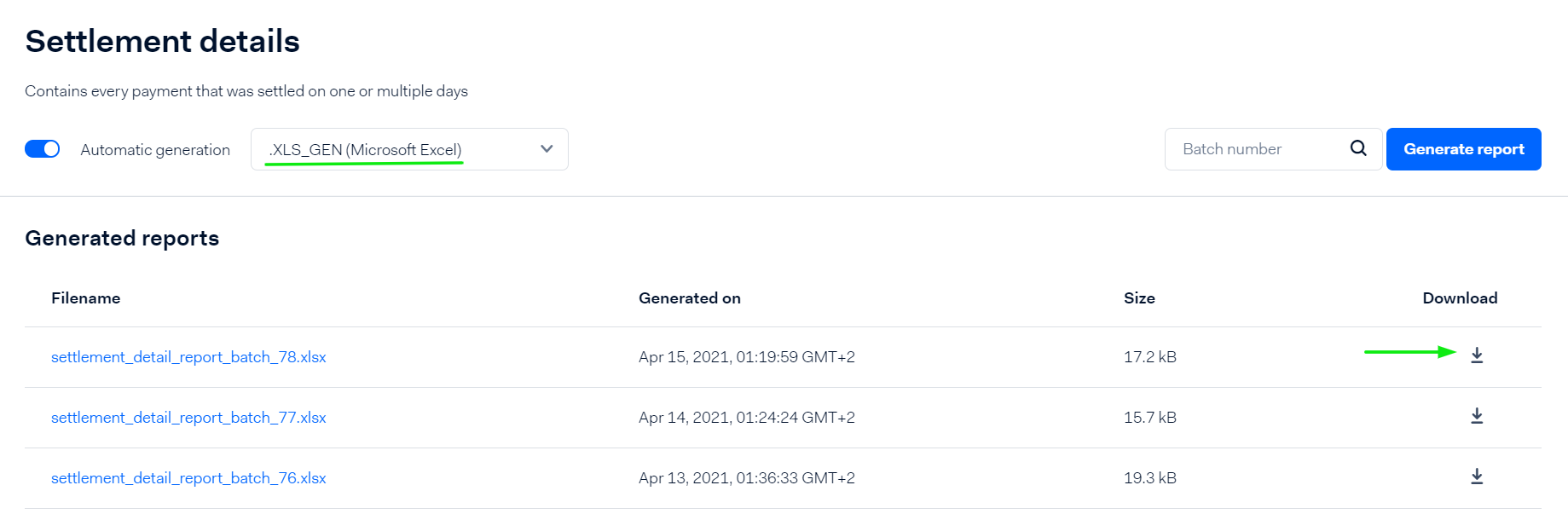1568x514 pixels.
Task: Click the Size column header
Action: (x=1139, y=298)
